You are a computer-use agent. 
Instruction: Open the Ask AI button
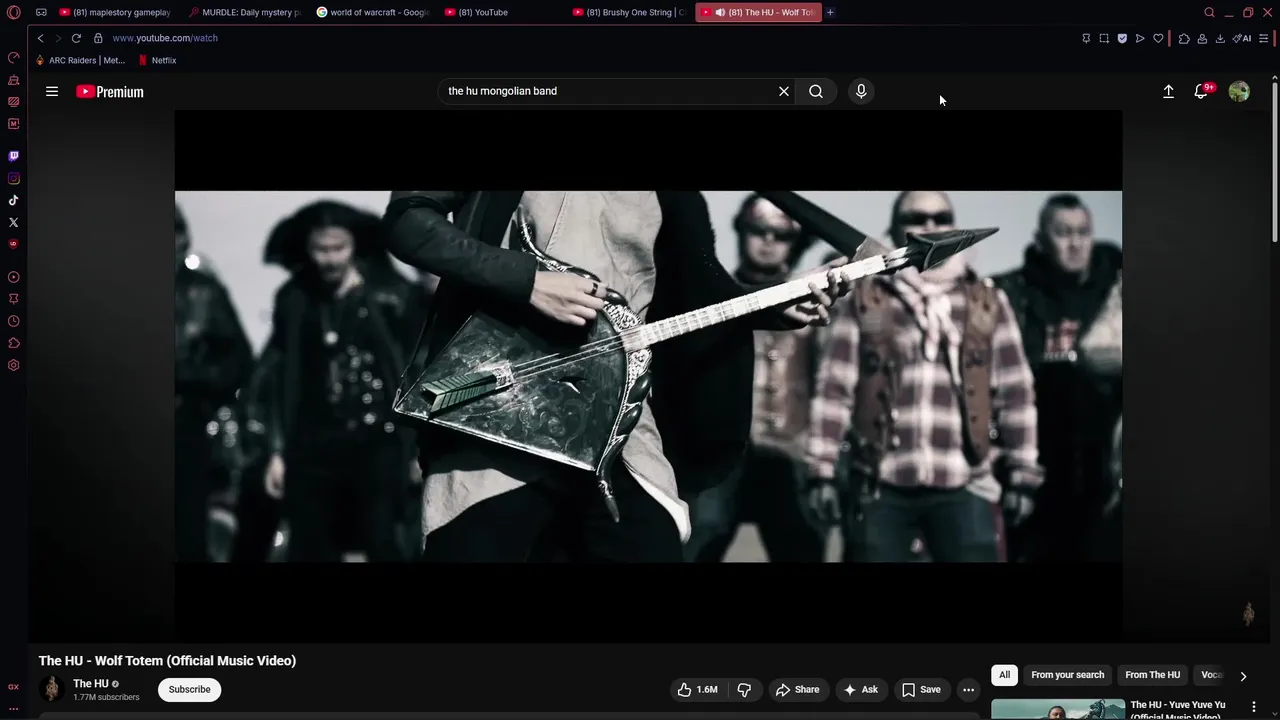[x=860, y=690]
